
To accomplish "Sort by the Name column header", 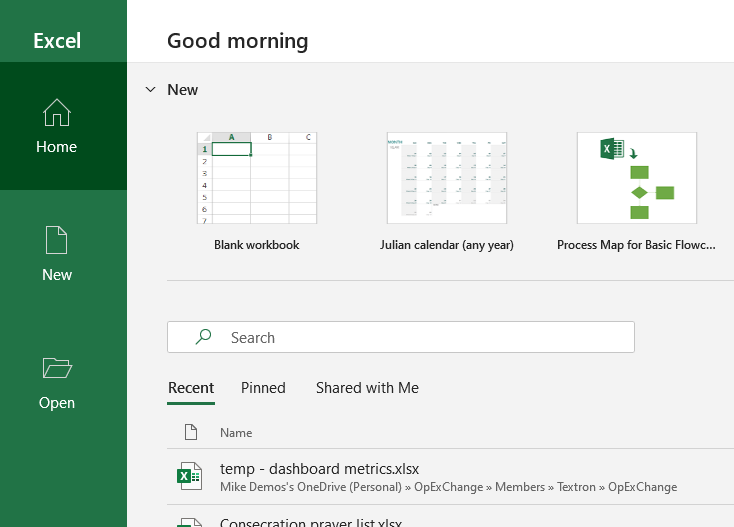I will tap(236, 433).
